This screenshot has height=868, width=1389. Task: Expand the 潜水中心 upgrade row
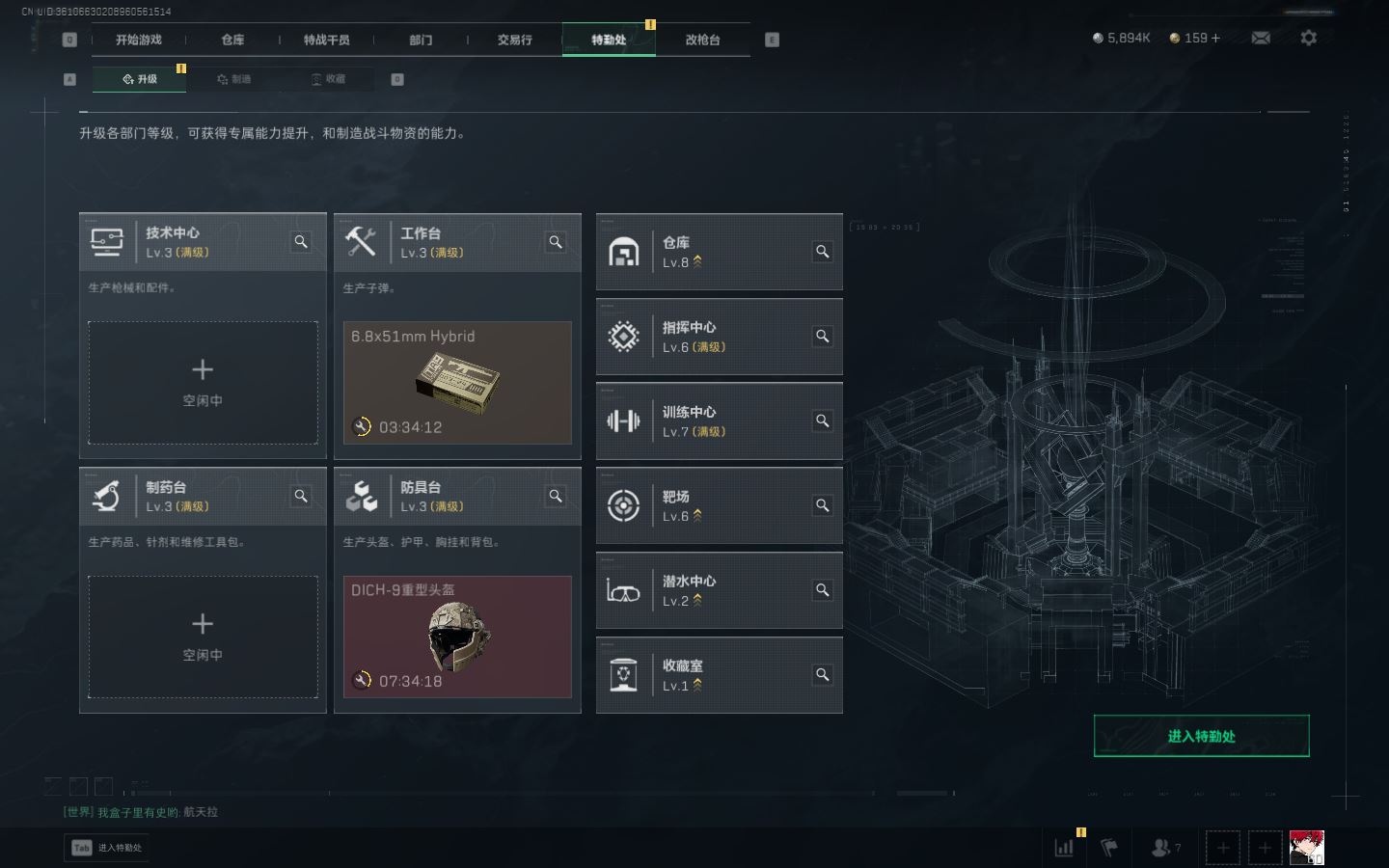(720, 590)
